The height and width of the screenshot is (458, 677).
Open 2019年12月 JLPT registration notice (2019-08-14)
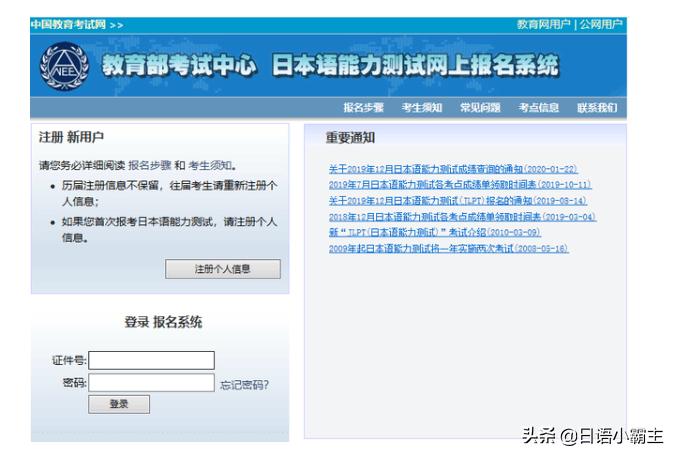tap(458, 201)
